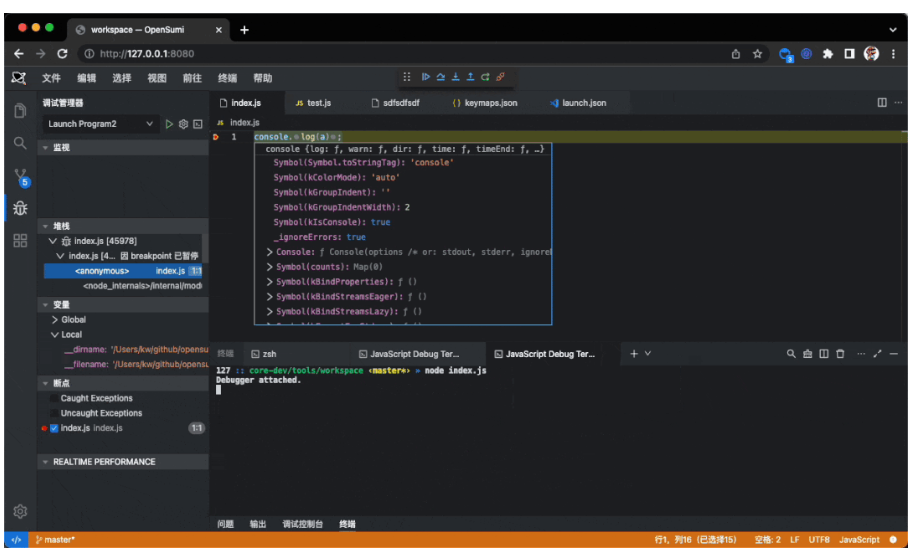Start debugging with green play icon
918x554 pixels.
coord(169,124)
